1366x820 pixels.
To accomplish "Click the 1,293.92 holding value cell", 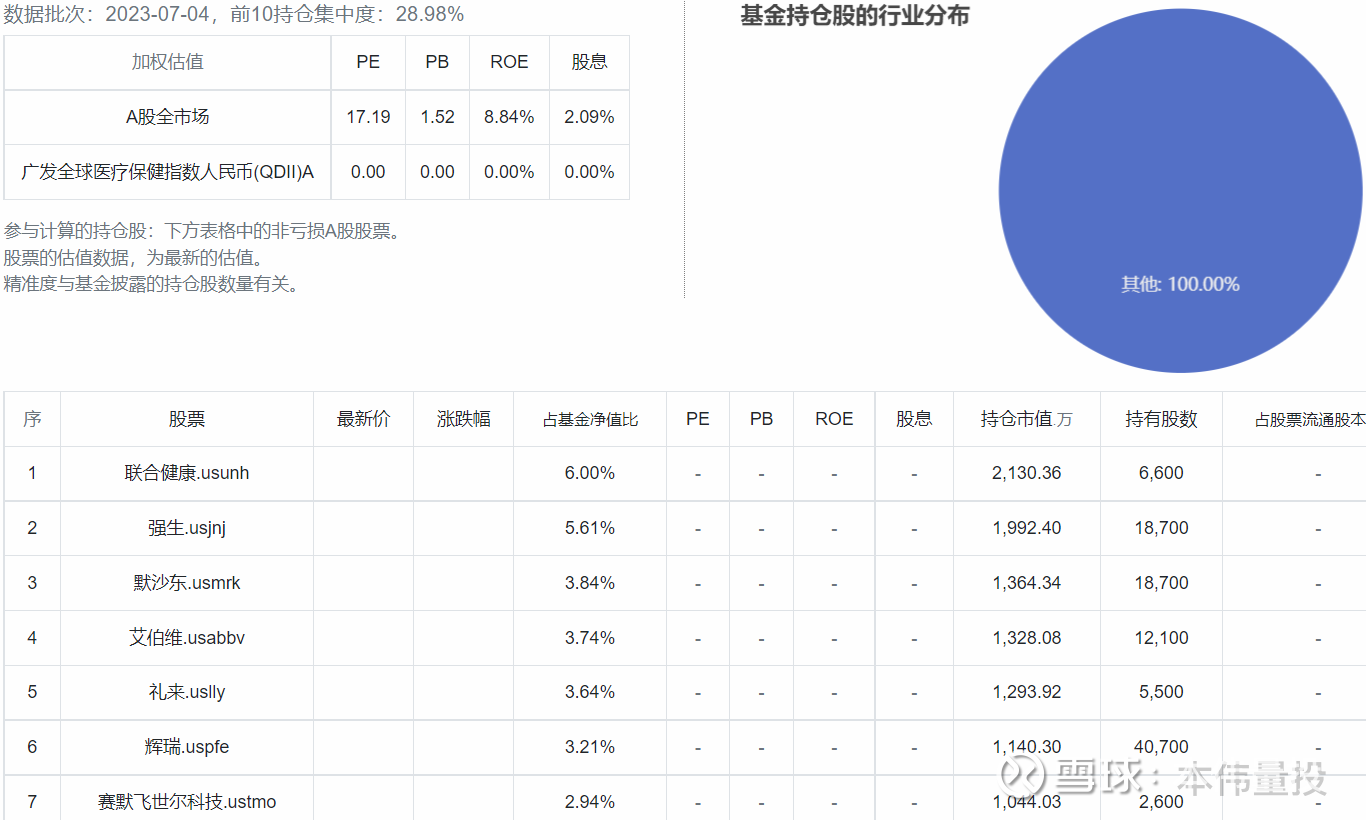I will pos(1027,692).
